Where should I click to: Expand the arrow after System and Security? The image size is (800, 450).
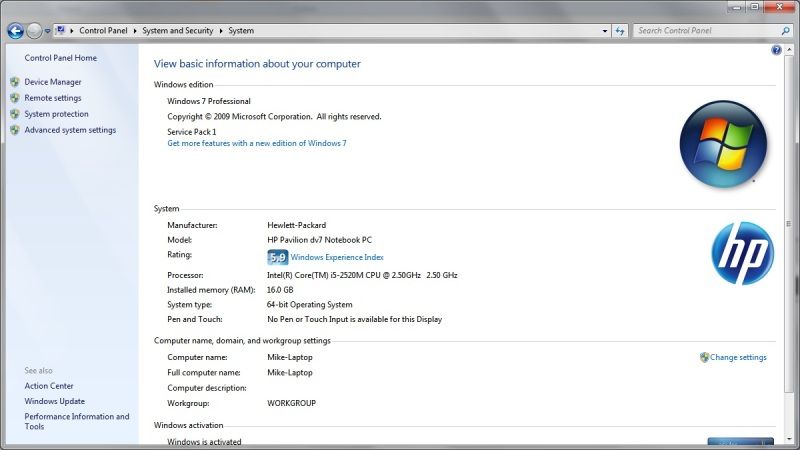[221, 31]
